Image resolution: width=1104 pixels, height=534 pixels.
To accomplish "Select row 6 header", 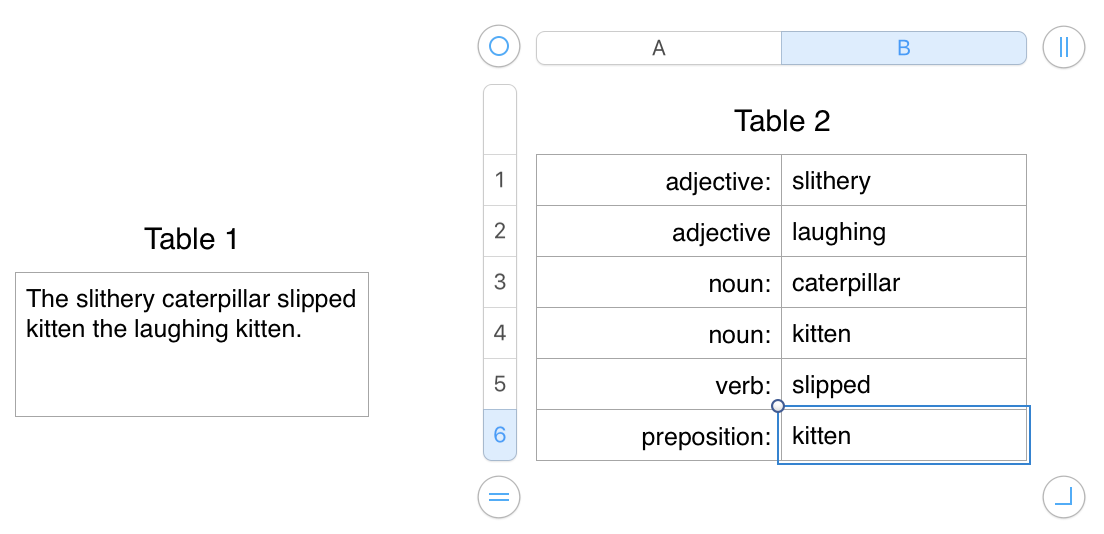I will click(500, 435).
